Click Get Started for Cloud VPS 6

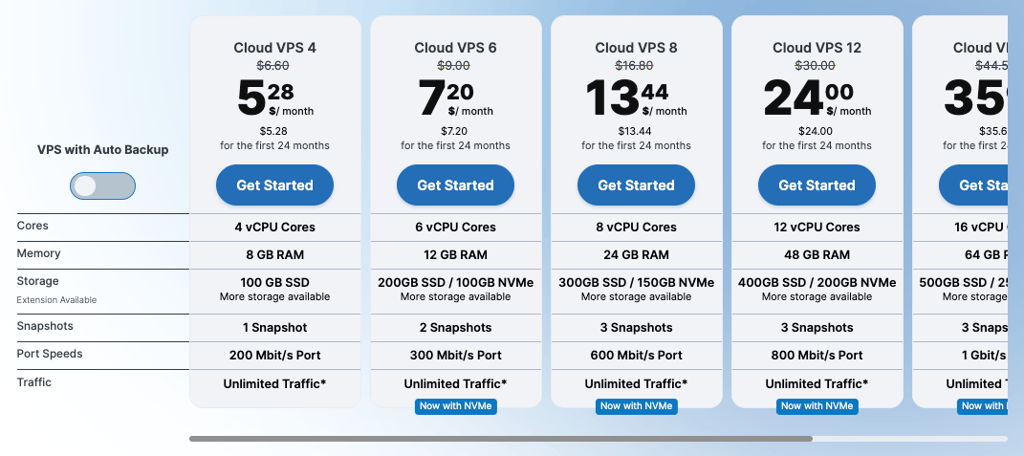pos(455,186)
